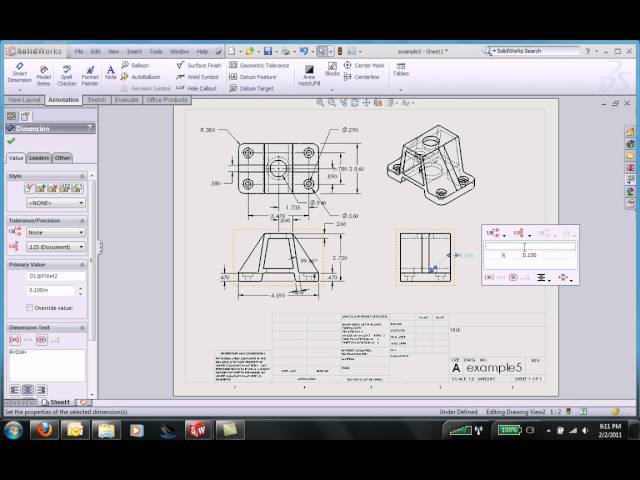
Task: Click the Save icon in toolbar
Action: [x=268, y=51]
